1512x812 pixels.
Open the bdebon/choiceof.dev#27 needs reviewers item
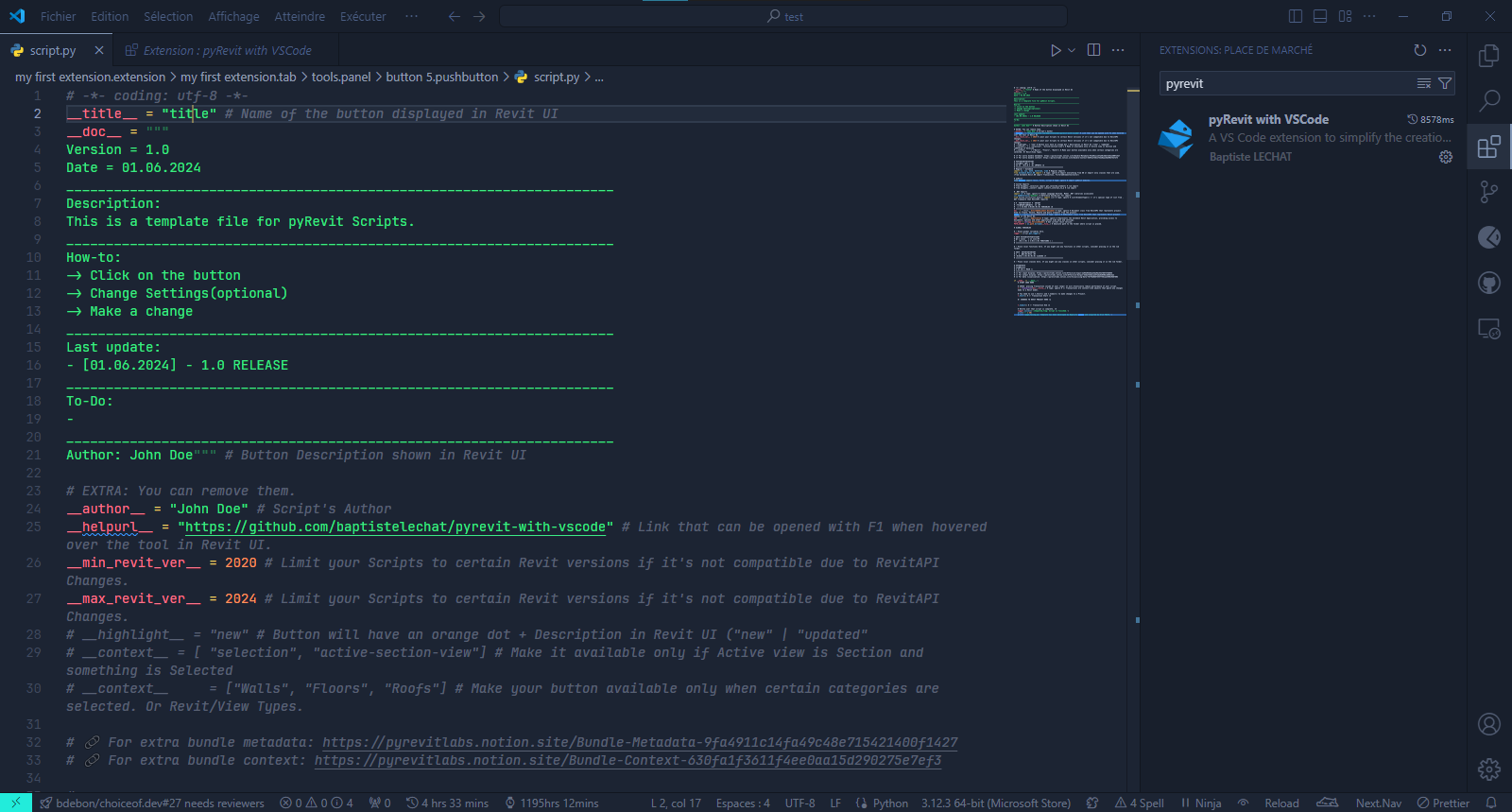coord(151,803)
